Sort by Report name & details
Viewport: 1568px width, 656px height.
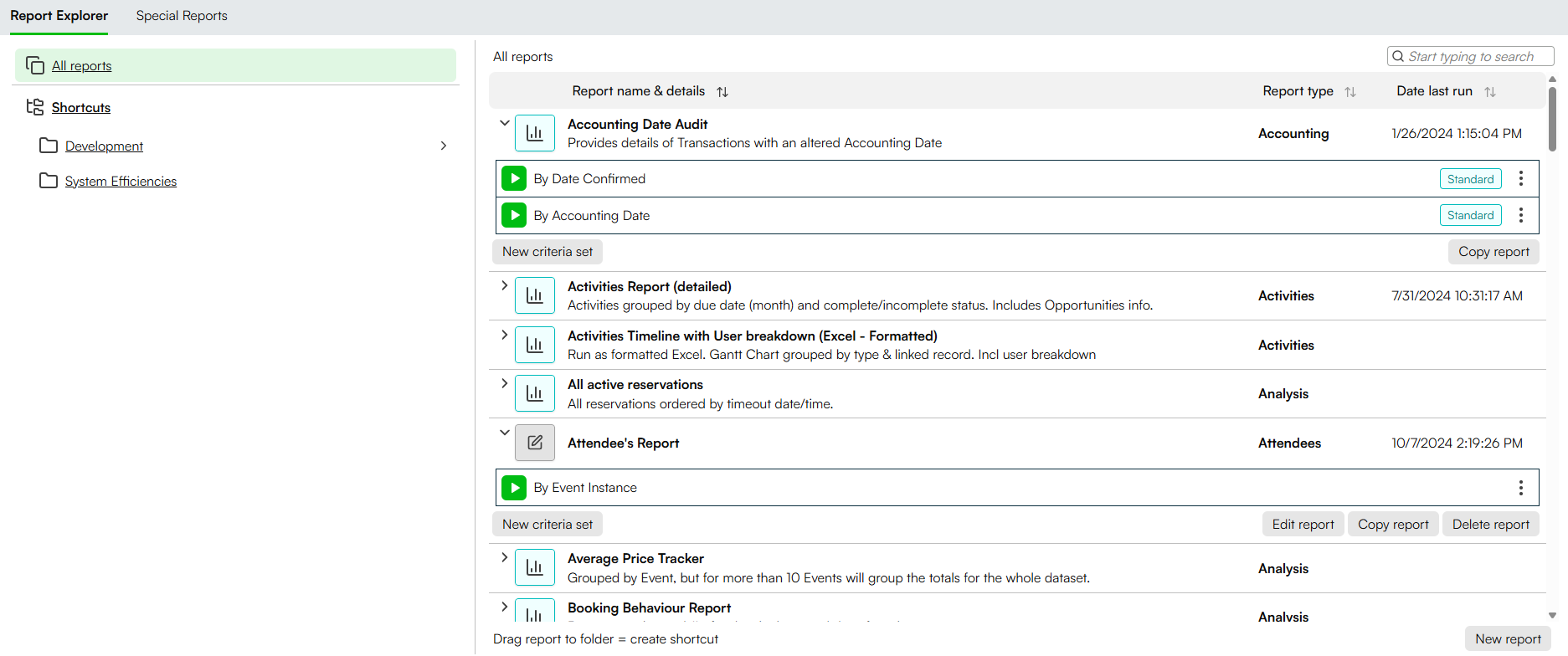click(x=722, y=91)
